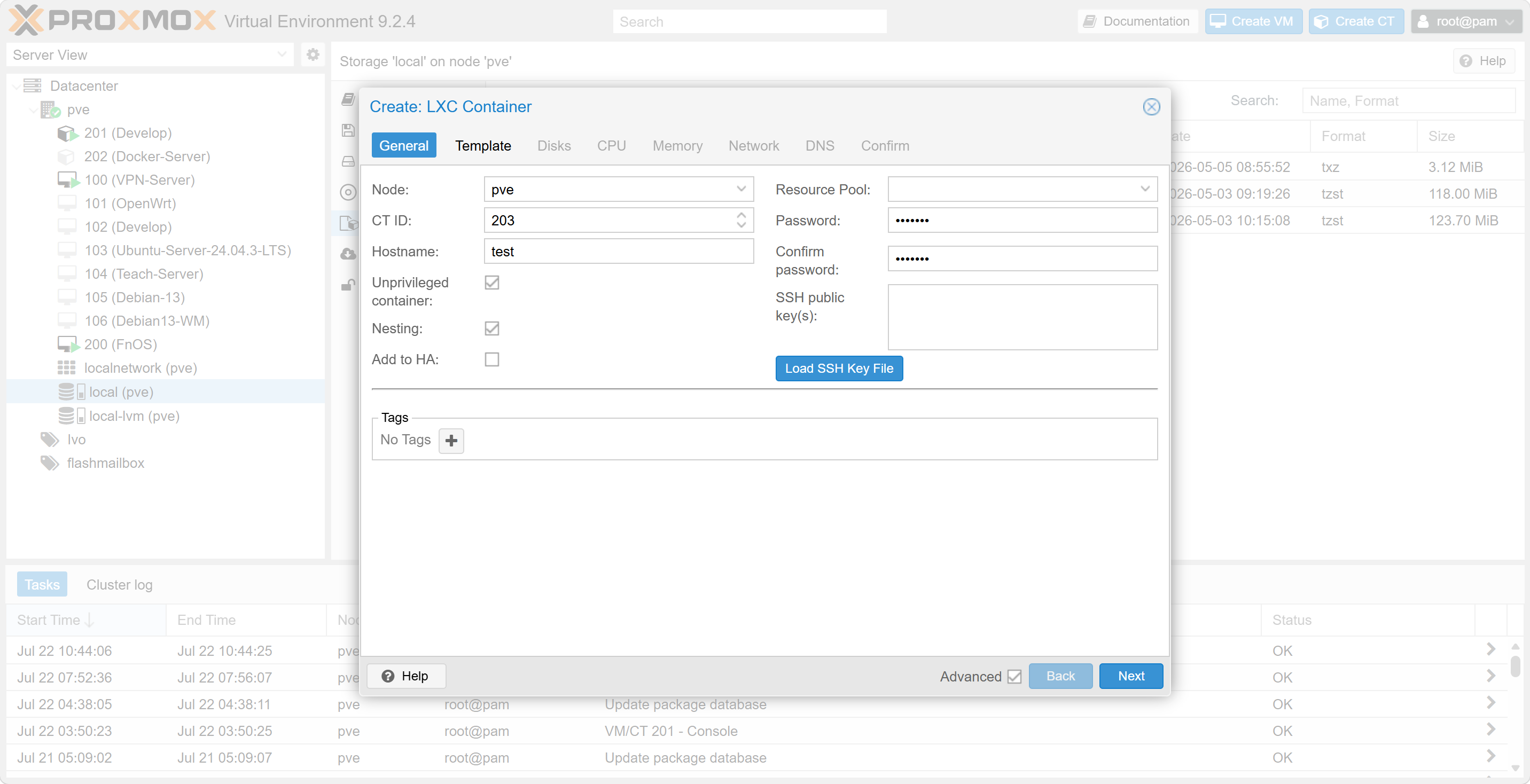Click the tasks list scrollbar thumb
The height and width of the screenshot is (784, 1530).
point(1515,667)
